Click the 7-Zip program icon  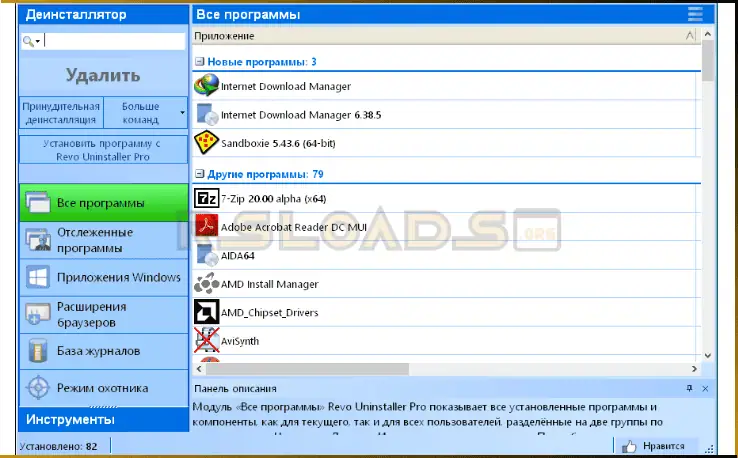click(207, 198)
